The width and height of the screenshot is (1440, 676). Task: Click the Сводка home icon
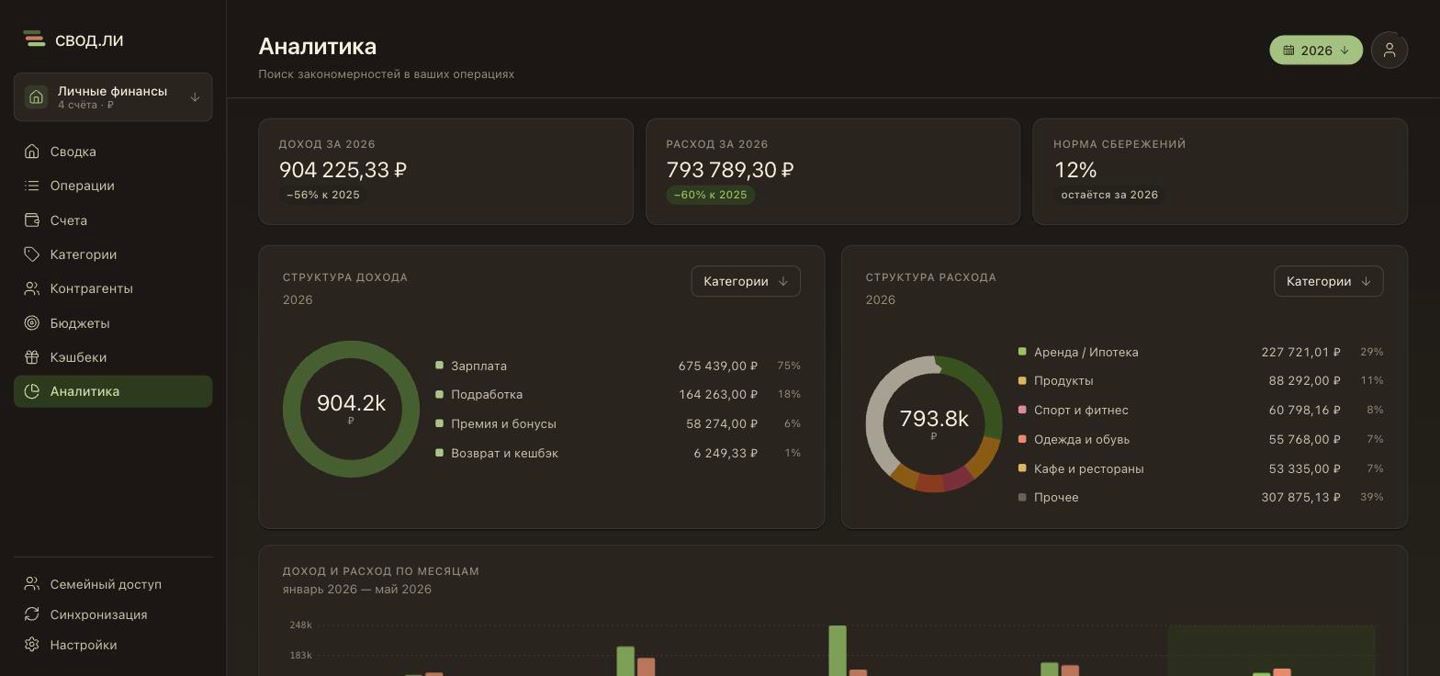pyautogui.click(x=32, y=151)
